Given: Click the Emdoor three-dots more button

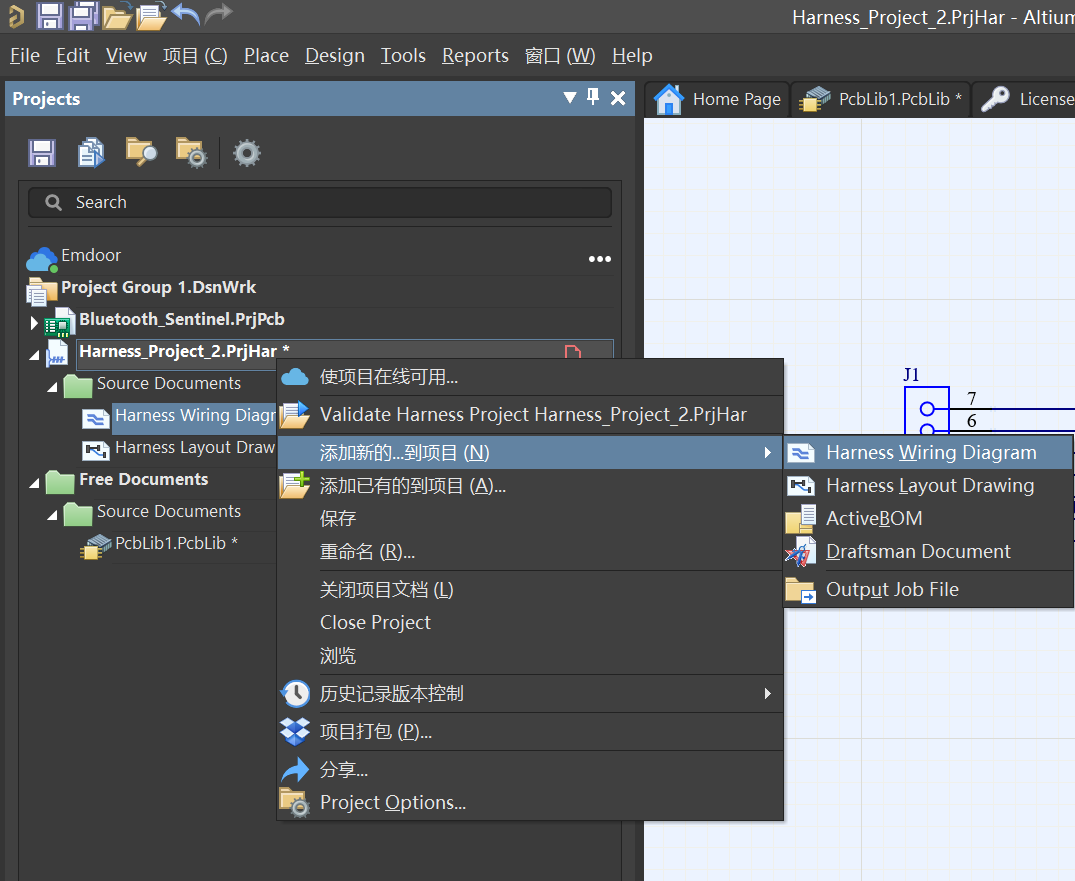Looking at the screenshot, I should 599,259.
